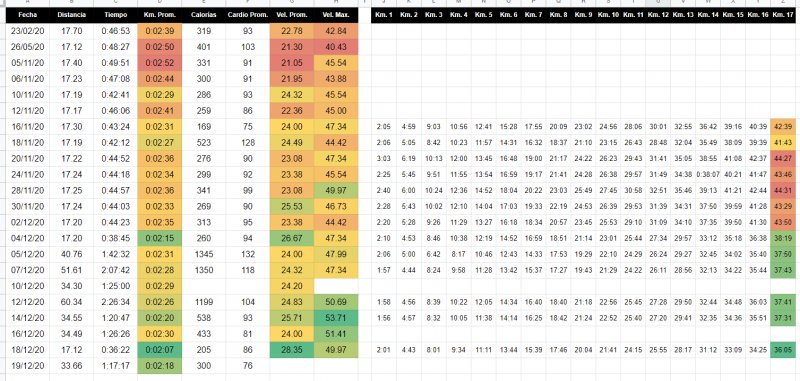The image size is (800, 381).
Task: Select the 1350 calories cell
Action: 204,271
